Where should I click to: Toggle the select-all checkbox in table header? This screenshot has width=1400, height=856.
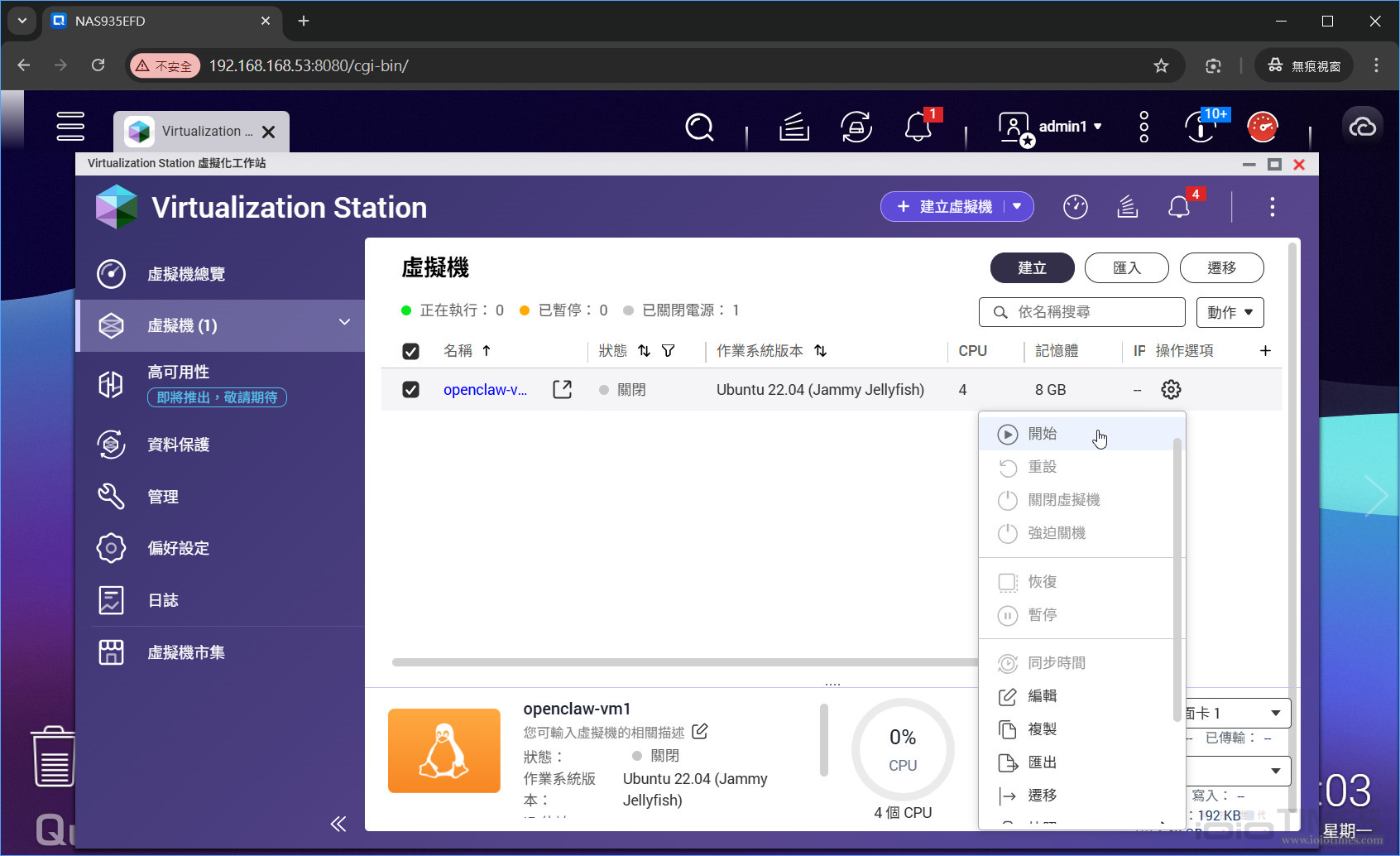click(410, 351)
